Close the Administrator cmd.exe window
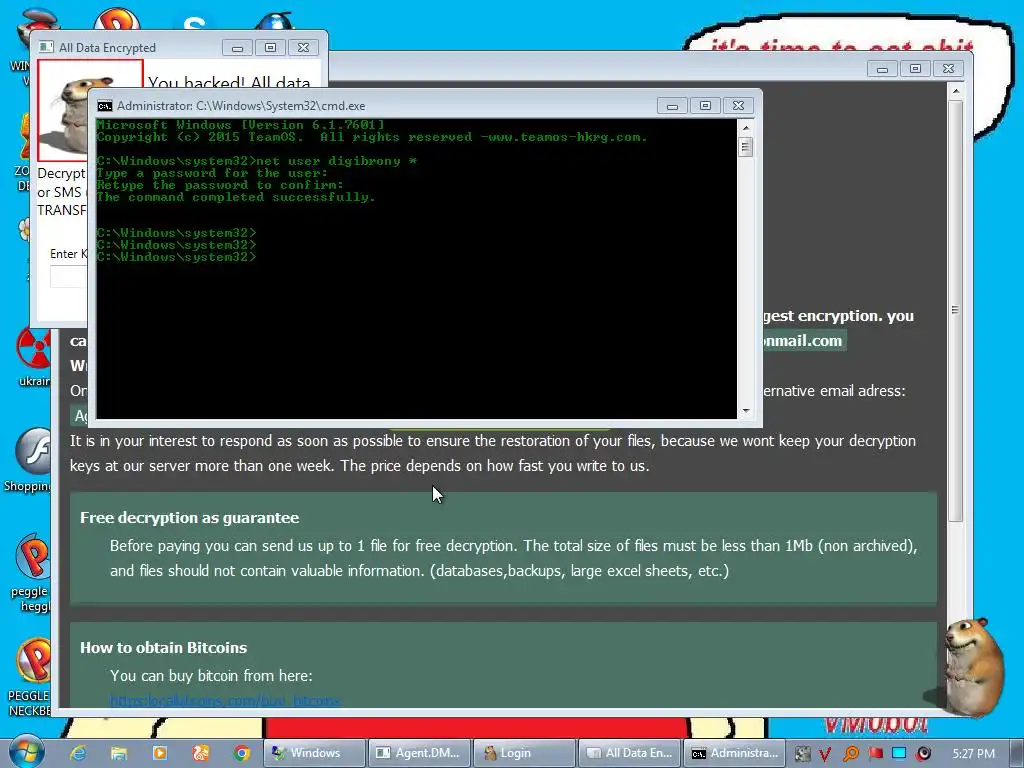1024x768 pixels. coord(739,105)
